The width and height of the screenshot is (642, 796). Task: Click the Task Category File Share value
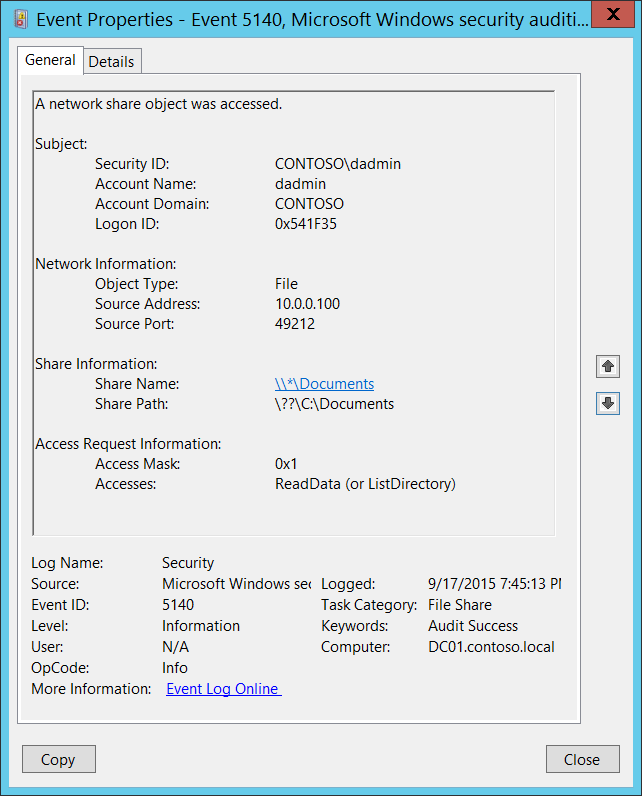point(460,605)
